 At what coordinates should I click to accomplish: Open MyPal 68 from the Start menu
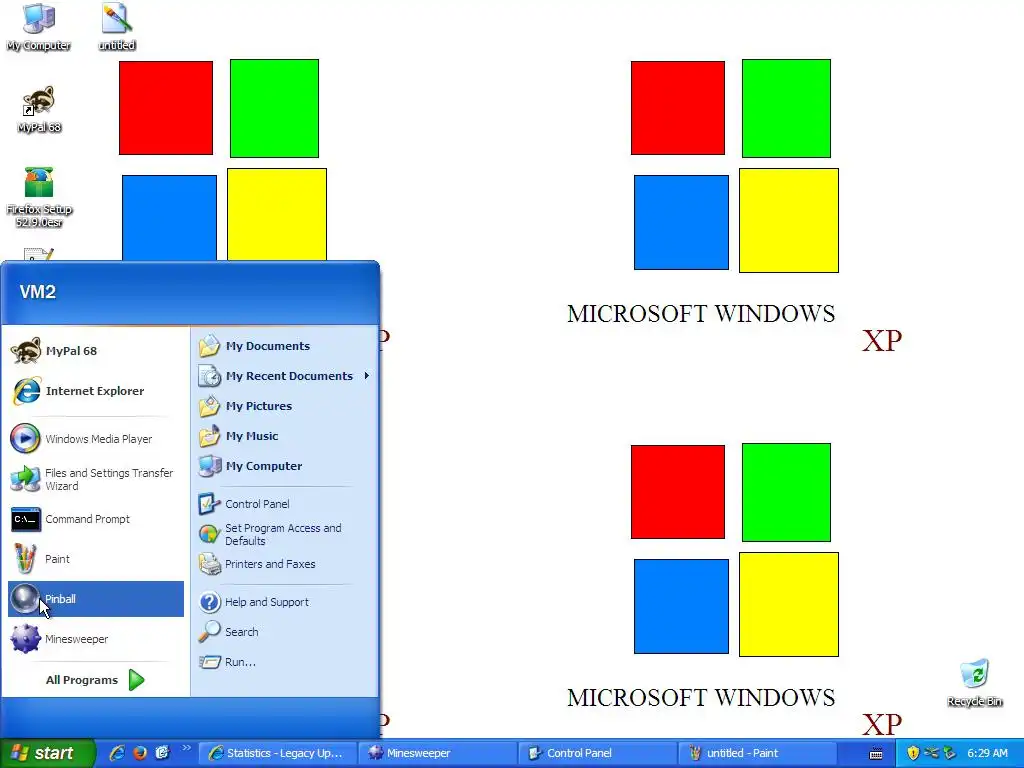click(96, 351)
